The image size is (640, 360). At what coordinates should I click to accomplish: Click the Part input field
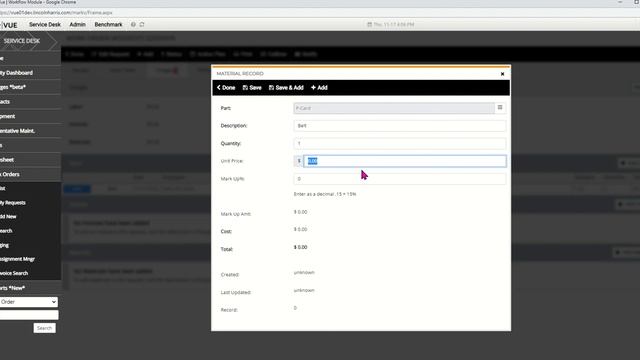(394, 108)
